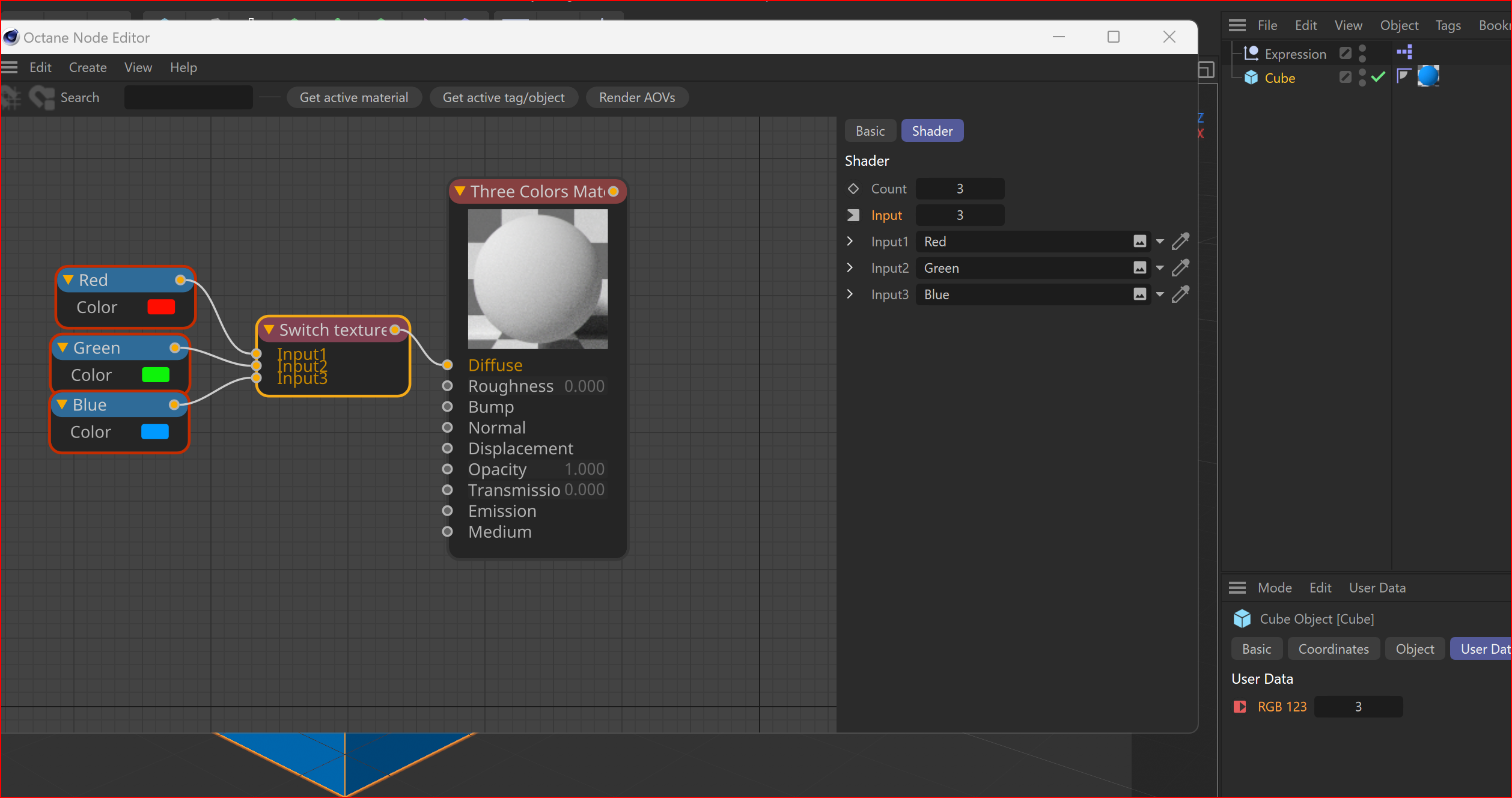Click the keyframe diamond beside Count
The height and width of the screenshot is (798, 1512).
853,189
